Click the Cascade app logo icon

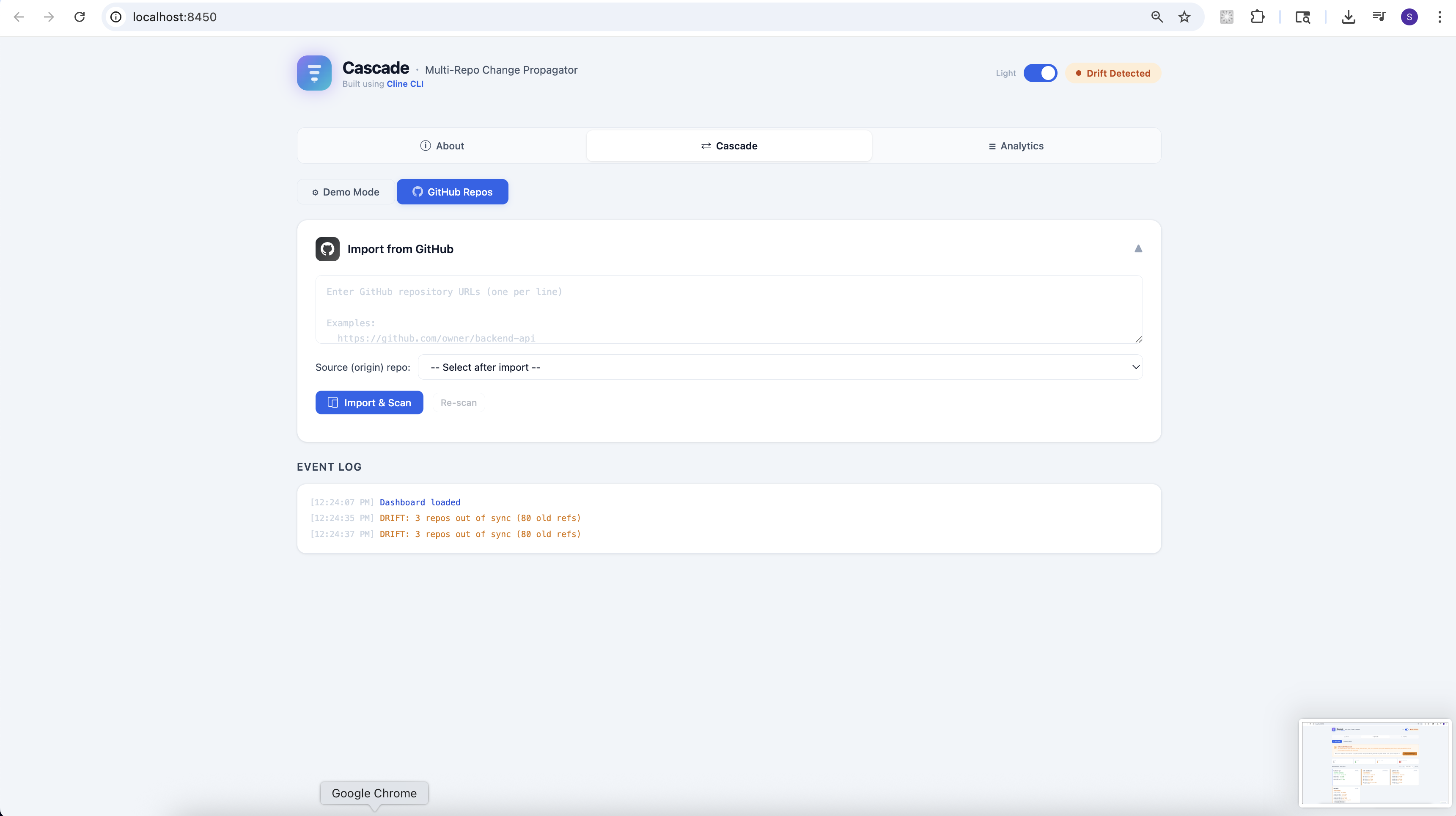(x=314, y=73)
